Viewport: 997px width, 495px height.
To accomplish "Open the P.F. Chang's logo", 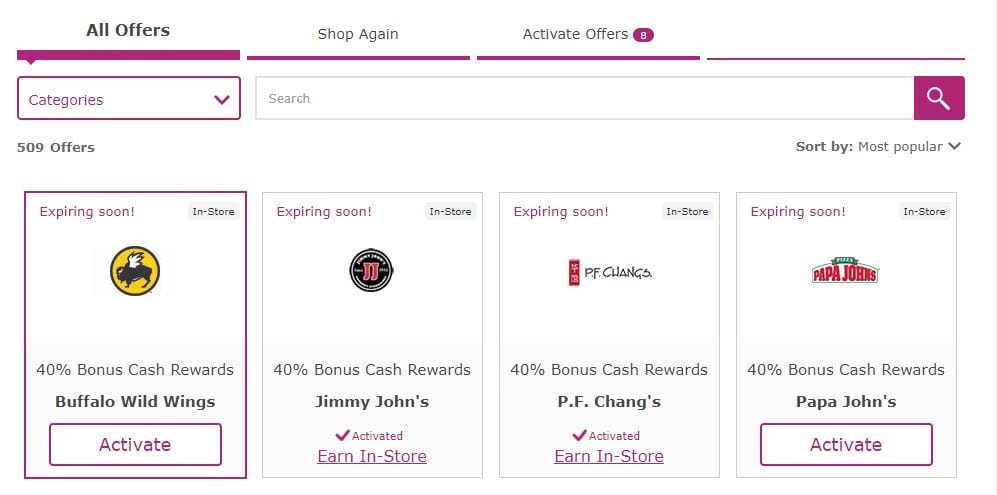I will (x=609, y=272).
